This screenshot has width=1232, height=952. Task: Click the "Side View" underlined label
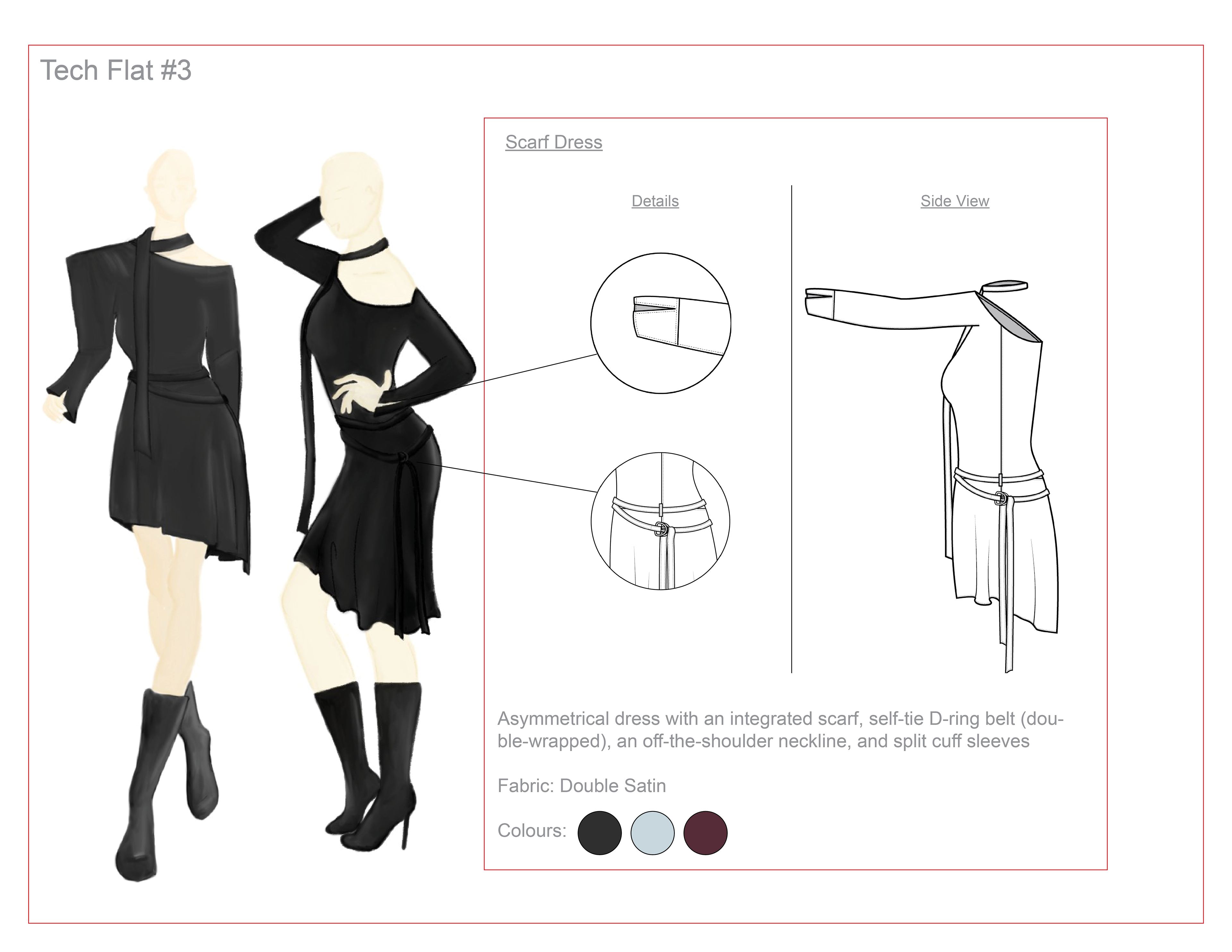pyautogui.click(x=955, y=201)
